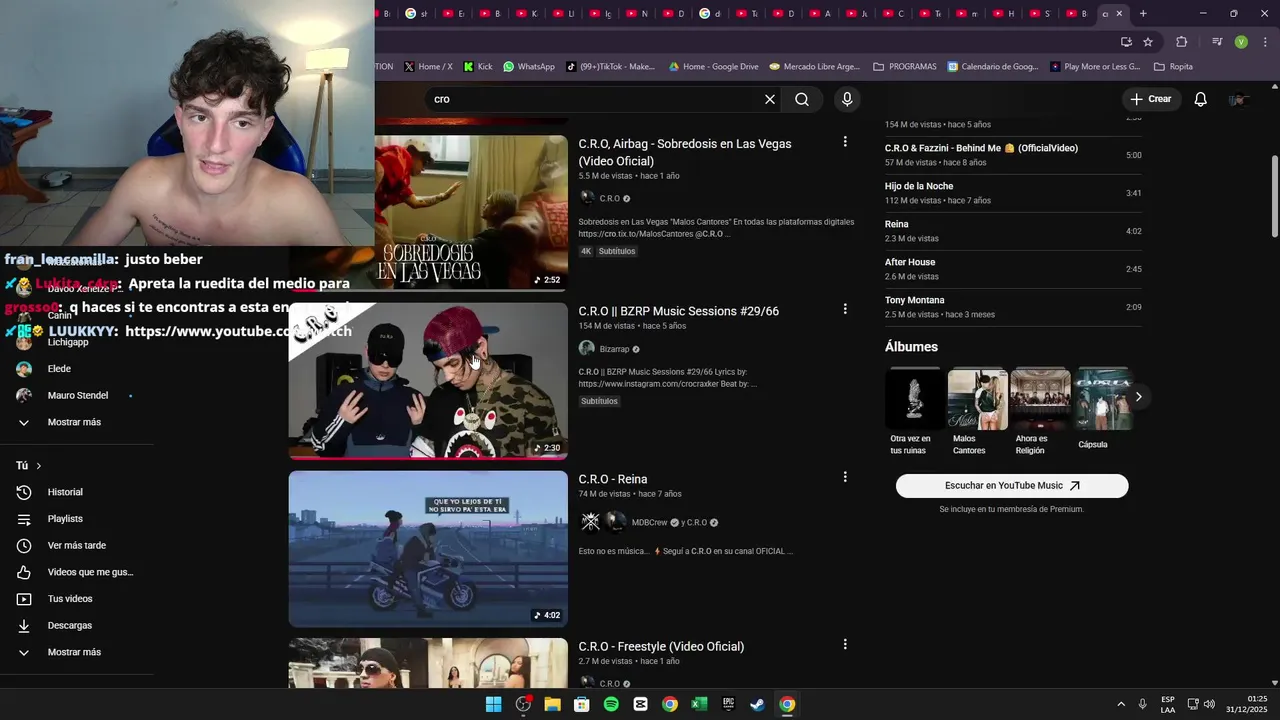Open File Explorer from the taskbar
The width and height of the screenshot is (1280, 720).
[x=552, y=704]
